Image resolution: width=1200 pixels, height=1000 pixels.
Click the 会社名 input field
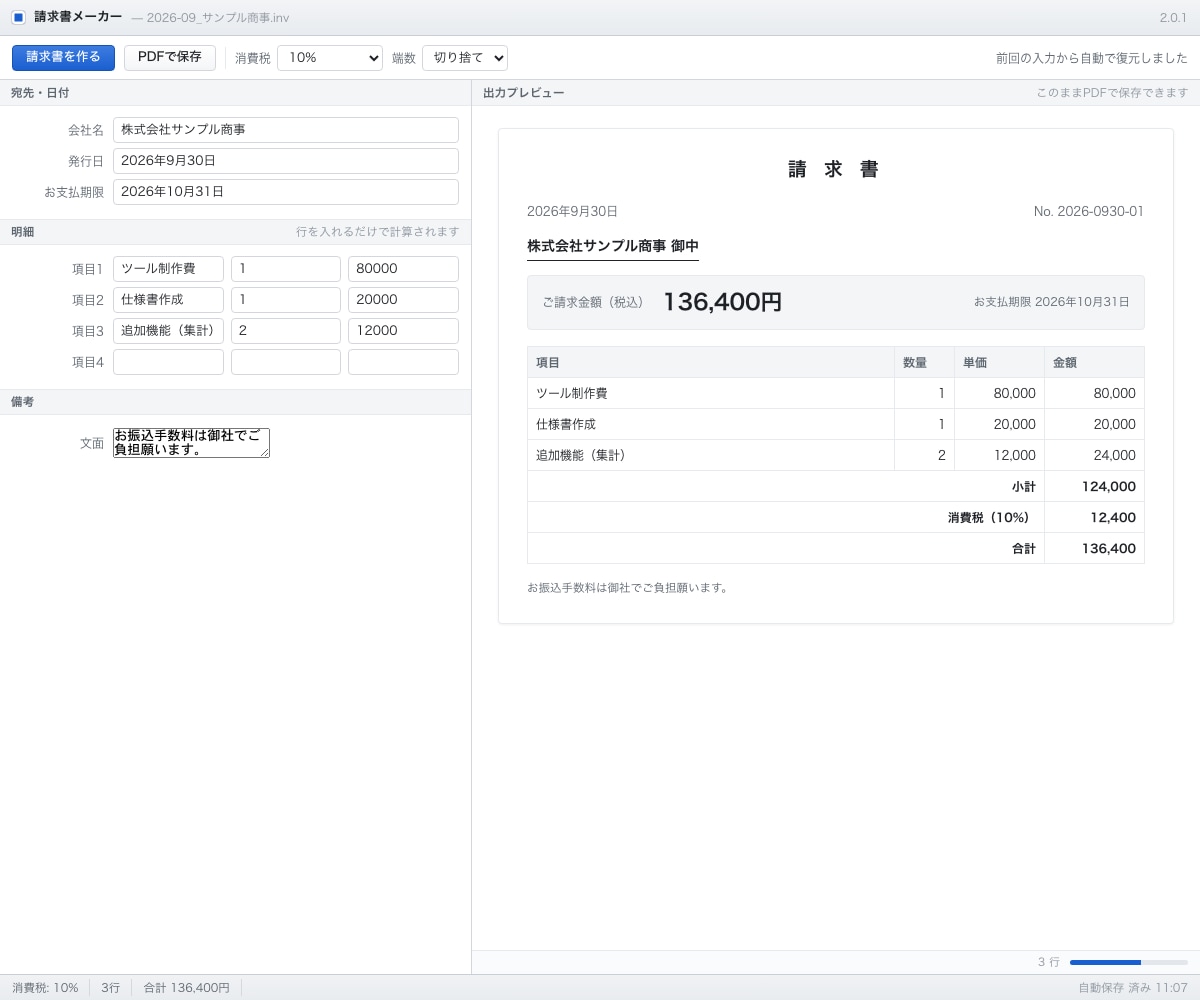286,130
